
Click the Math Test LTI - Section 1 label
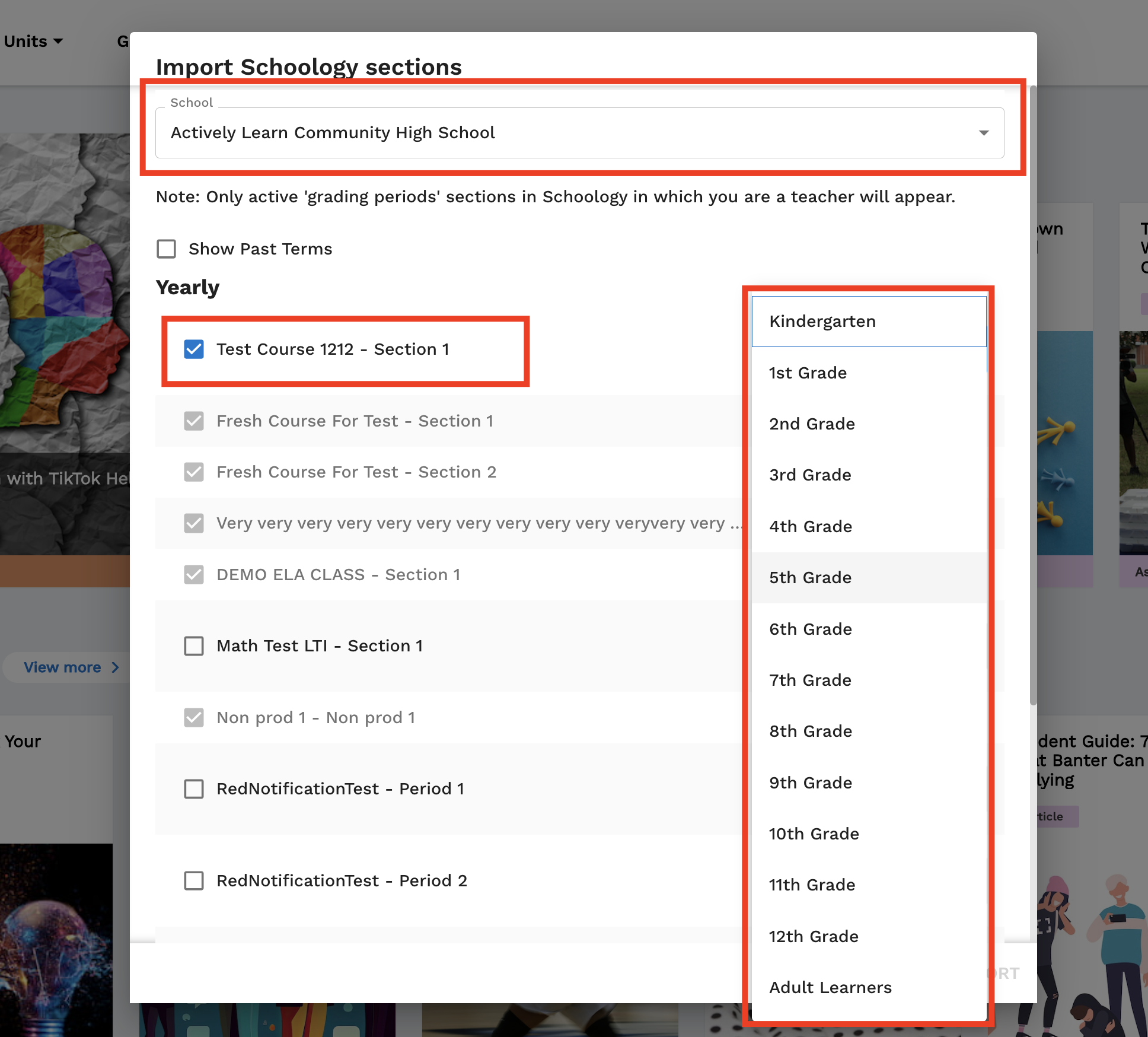(x=320, y=646)
